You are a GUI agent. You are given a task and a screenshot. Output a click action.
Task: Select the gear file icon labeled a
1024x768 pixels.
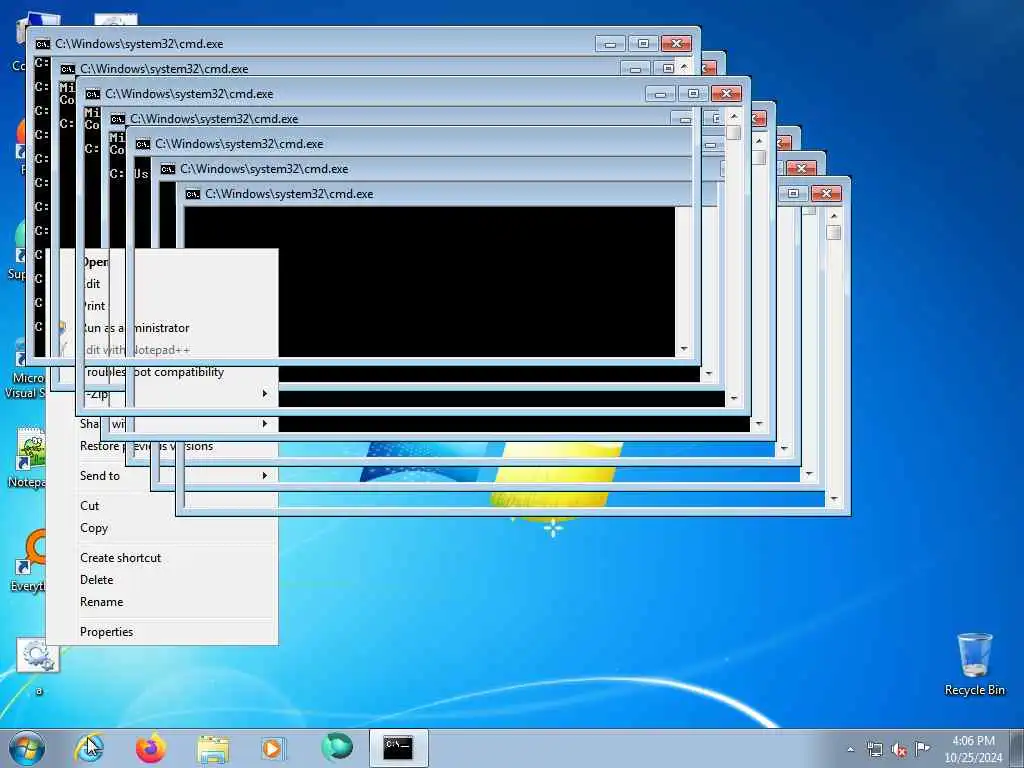pyautogui.click(x=38, y=666)
